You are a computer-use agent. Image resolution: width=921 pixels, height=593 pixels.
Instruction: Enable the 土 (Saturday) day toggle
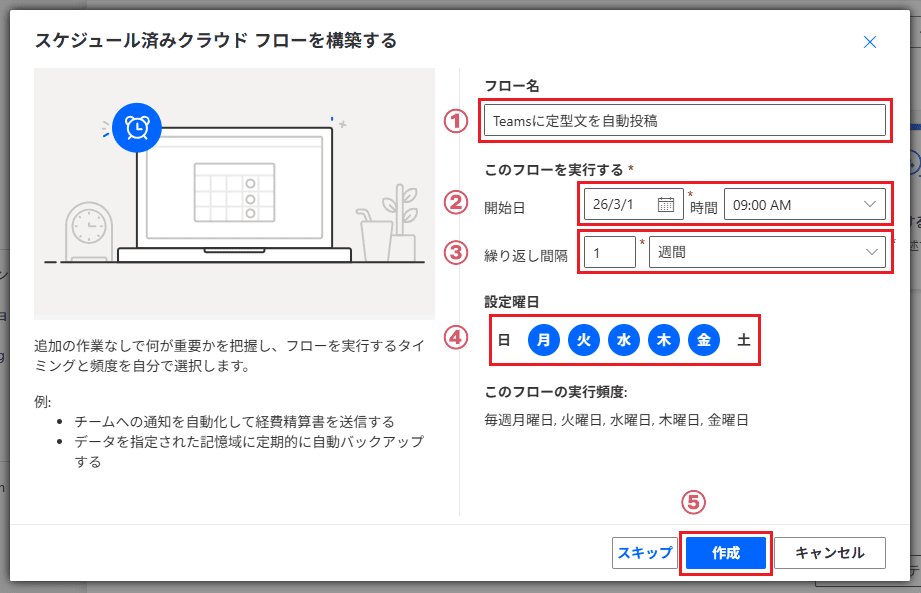[744, 340]
